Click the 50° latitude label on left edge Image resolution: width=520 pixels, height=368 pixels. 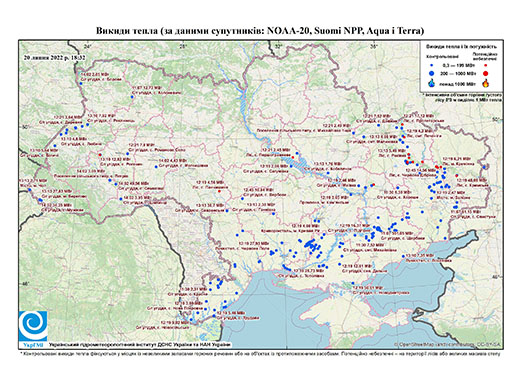(x=26, y=126)
